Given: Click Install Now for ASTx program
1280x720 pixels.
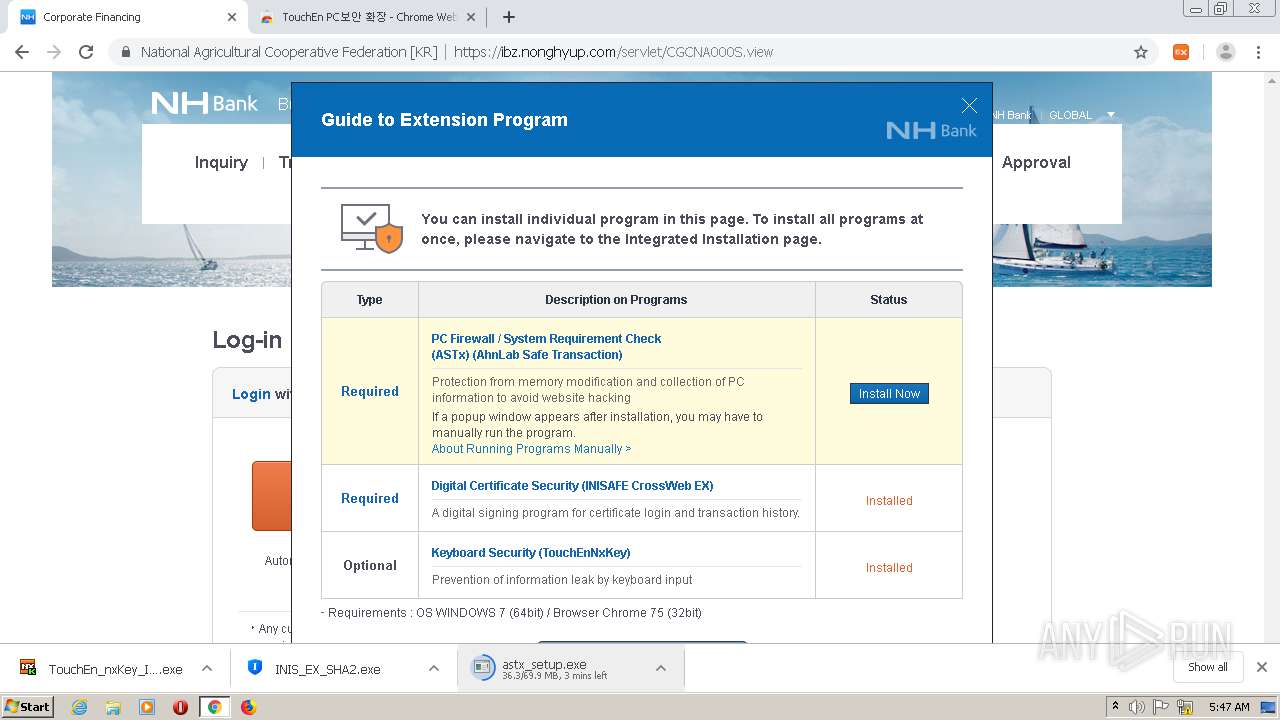Looking at the screenshot, I should pyautogui.click(x=889, y=394).
